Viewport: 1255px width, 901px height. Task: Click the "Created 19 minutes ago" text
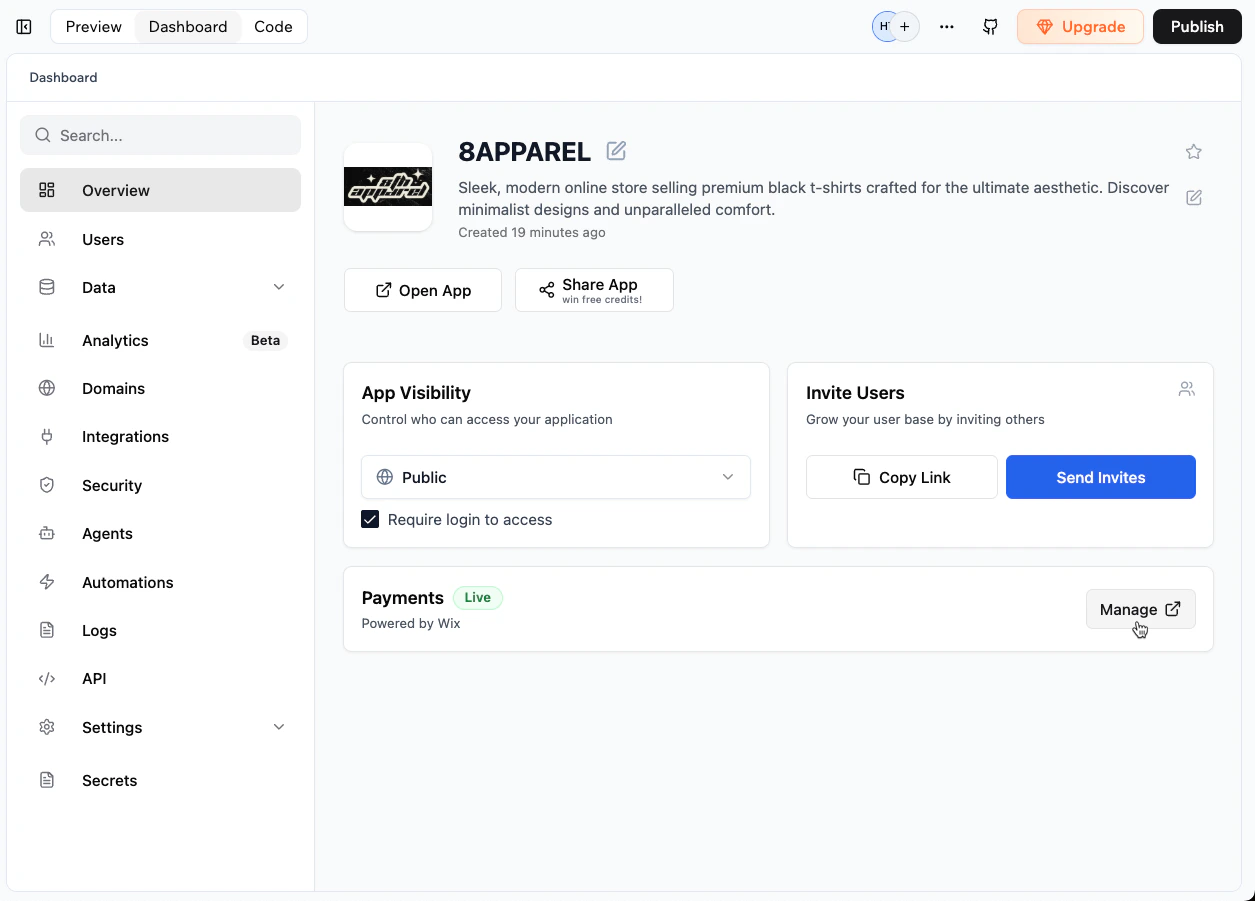pyautogui.click(x=532, y=232)
